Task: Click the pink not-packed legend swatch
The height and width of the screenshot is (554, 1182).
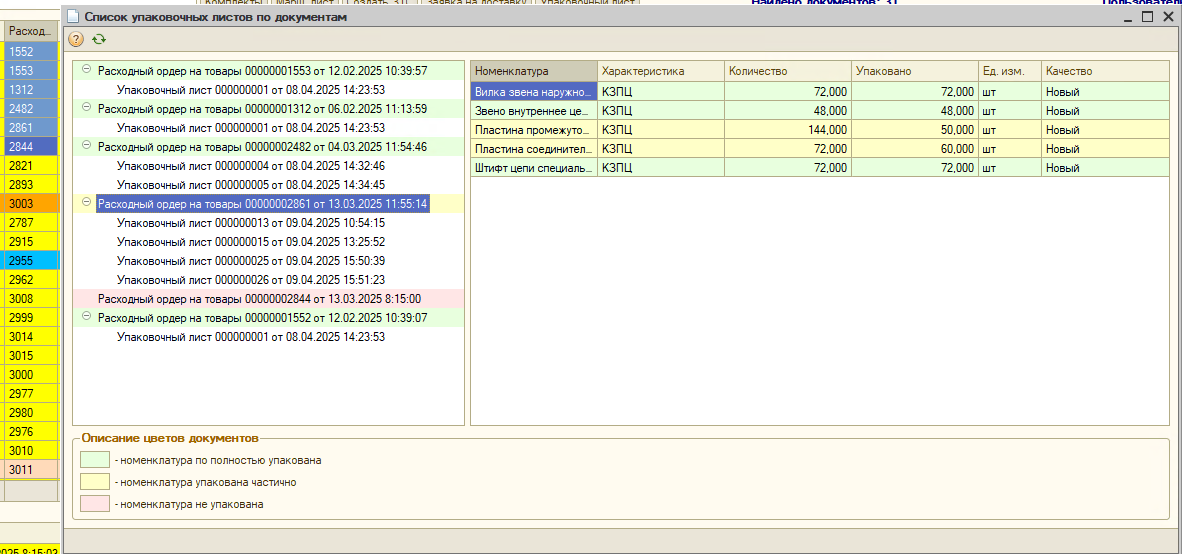Action: [x=95, y=504]
